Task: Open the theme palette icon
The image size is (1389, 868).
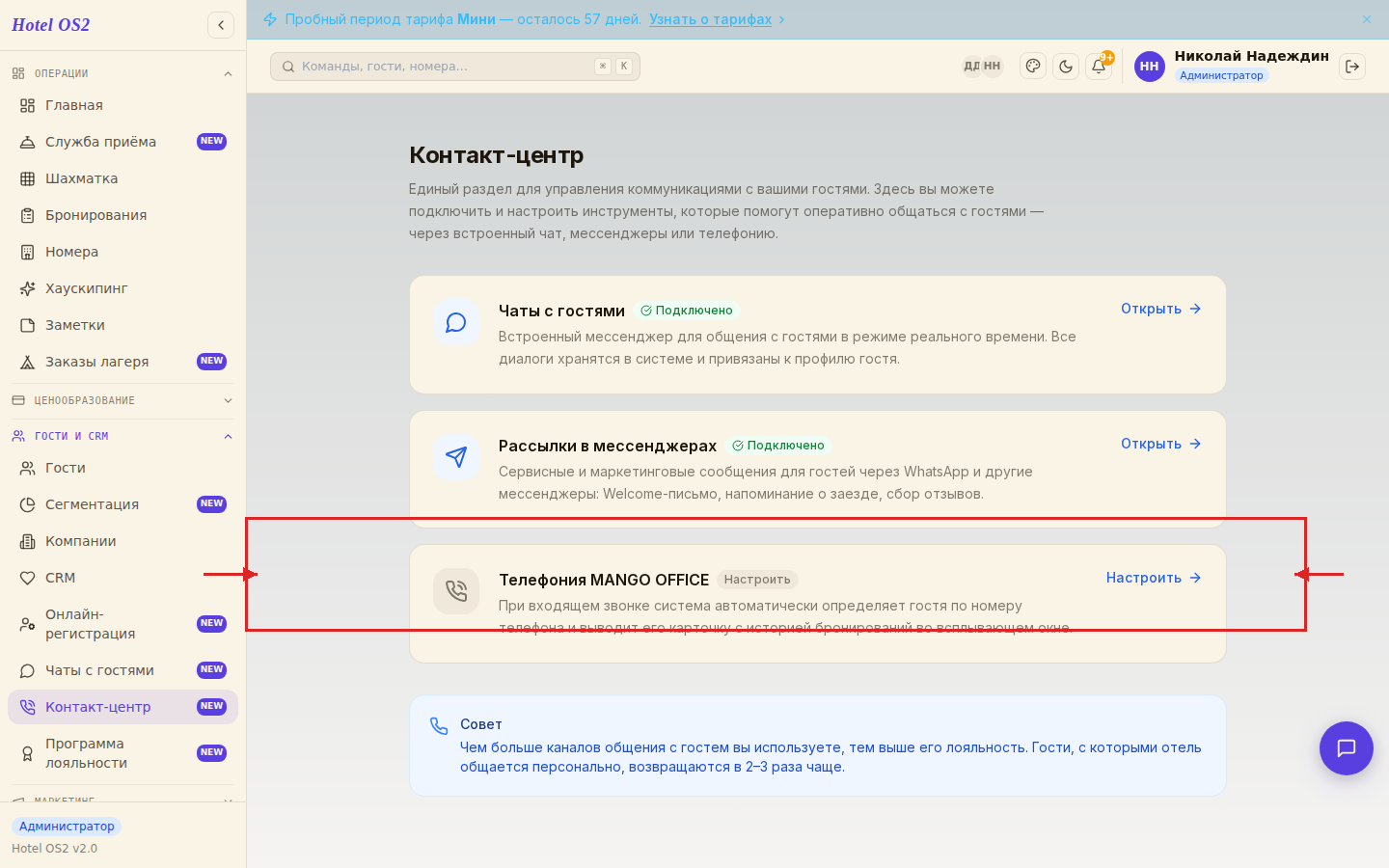Action: click(x=1033, y=67)
